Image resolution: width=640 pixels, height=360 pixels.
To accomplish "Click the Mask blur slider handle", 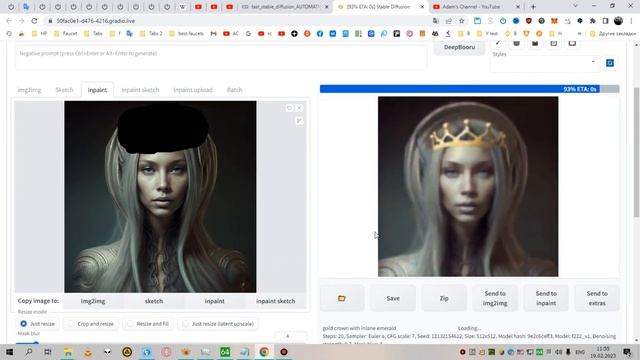I will coord(36,344).
